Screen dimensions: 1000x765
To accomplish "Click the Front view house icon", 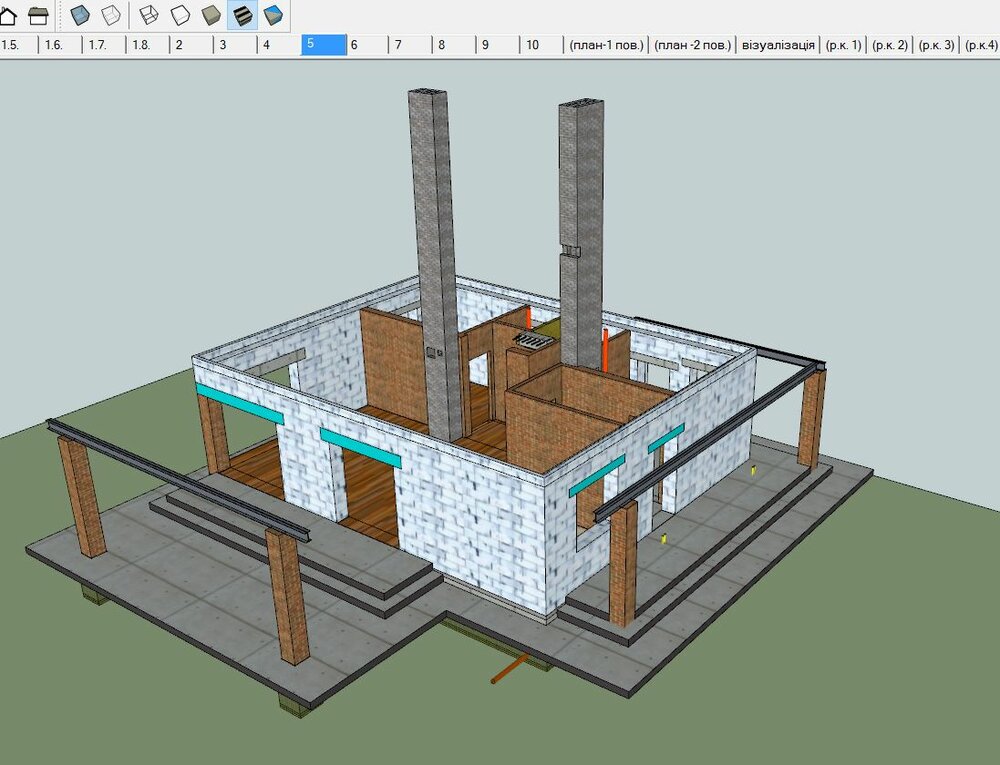I will [9, 15].
